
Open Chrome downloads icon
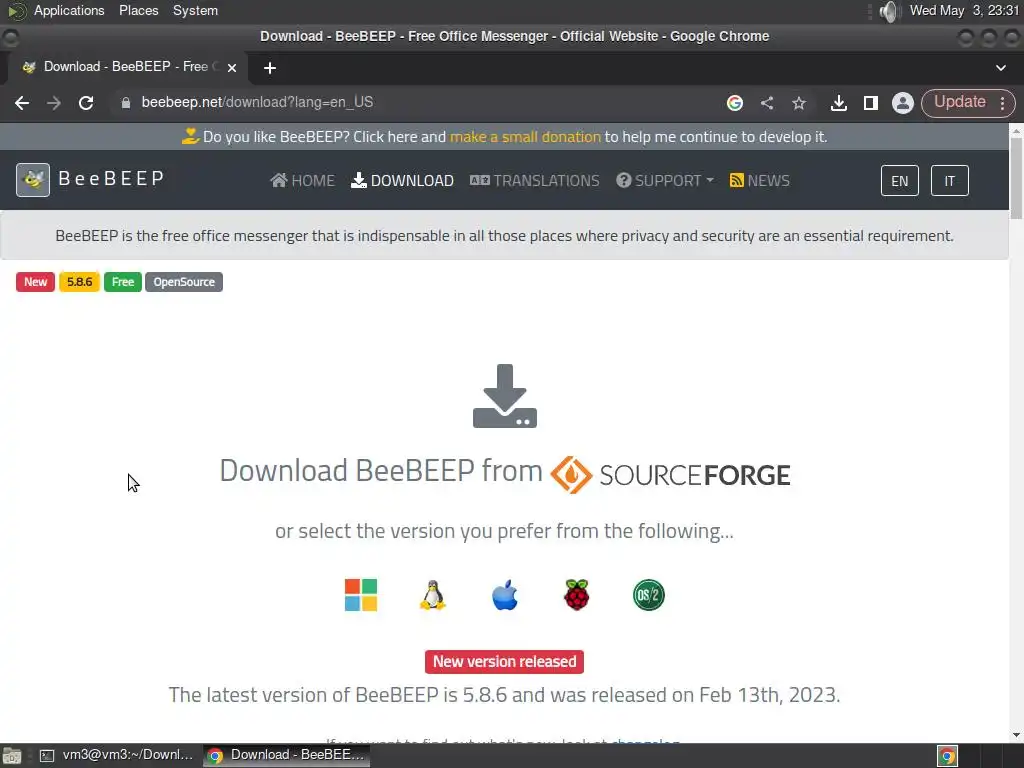839,103
